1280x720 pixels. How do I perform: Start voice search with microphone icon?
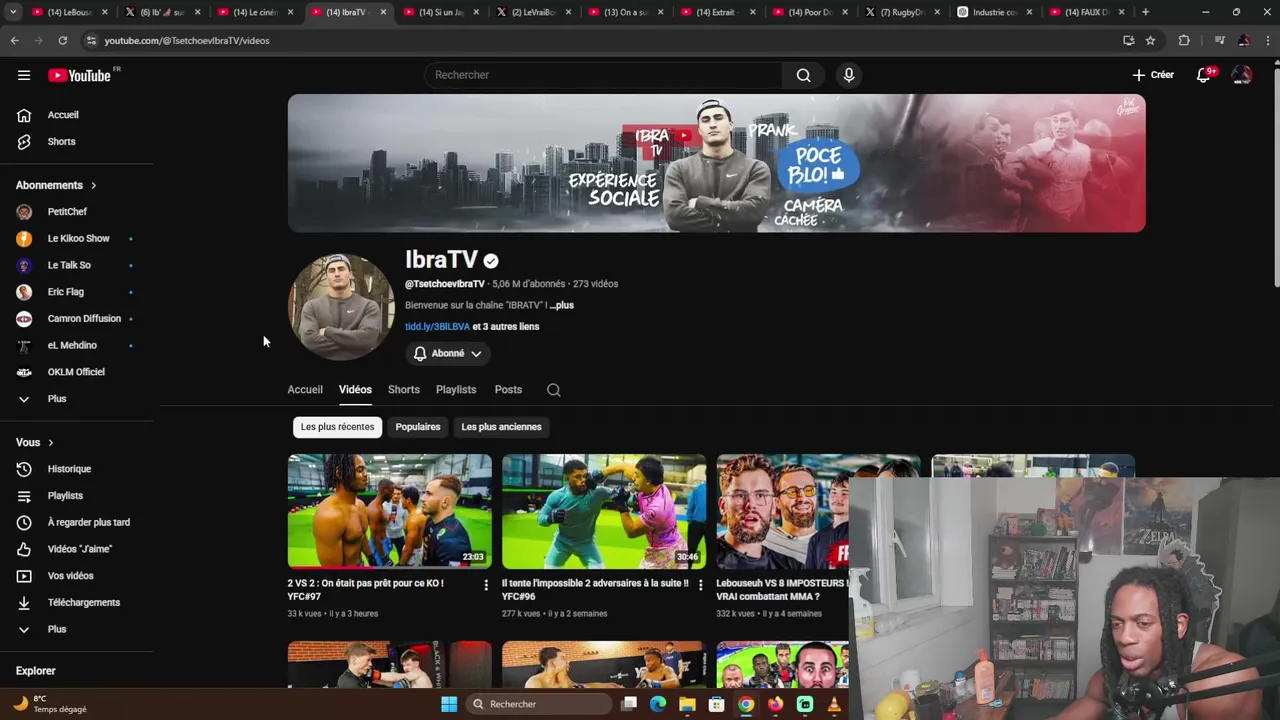tap(849, 75)
